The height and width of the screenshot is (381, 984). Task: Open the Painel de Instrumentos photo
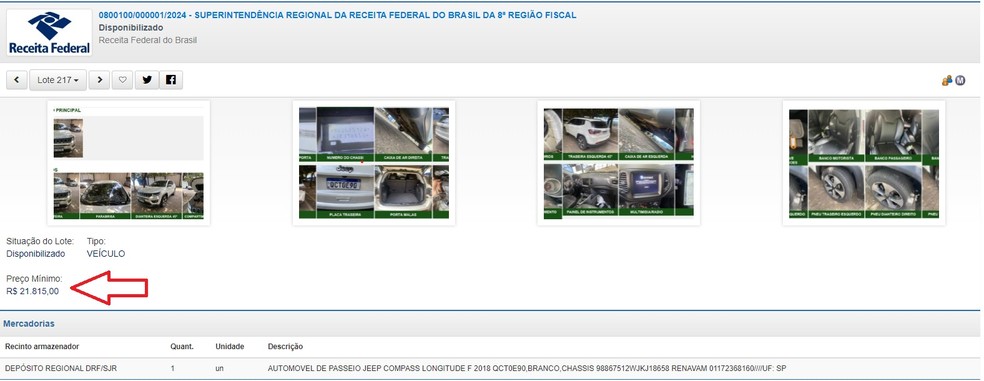coord(590,190)
